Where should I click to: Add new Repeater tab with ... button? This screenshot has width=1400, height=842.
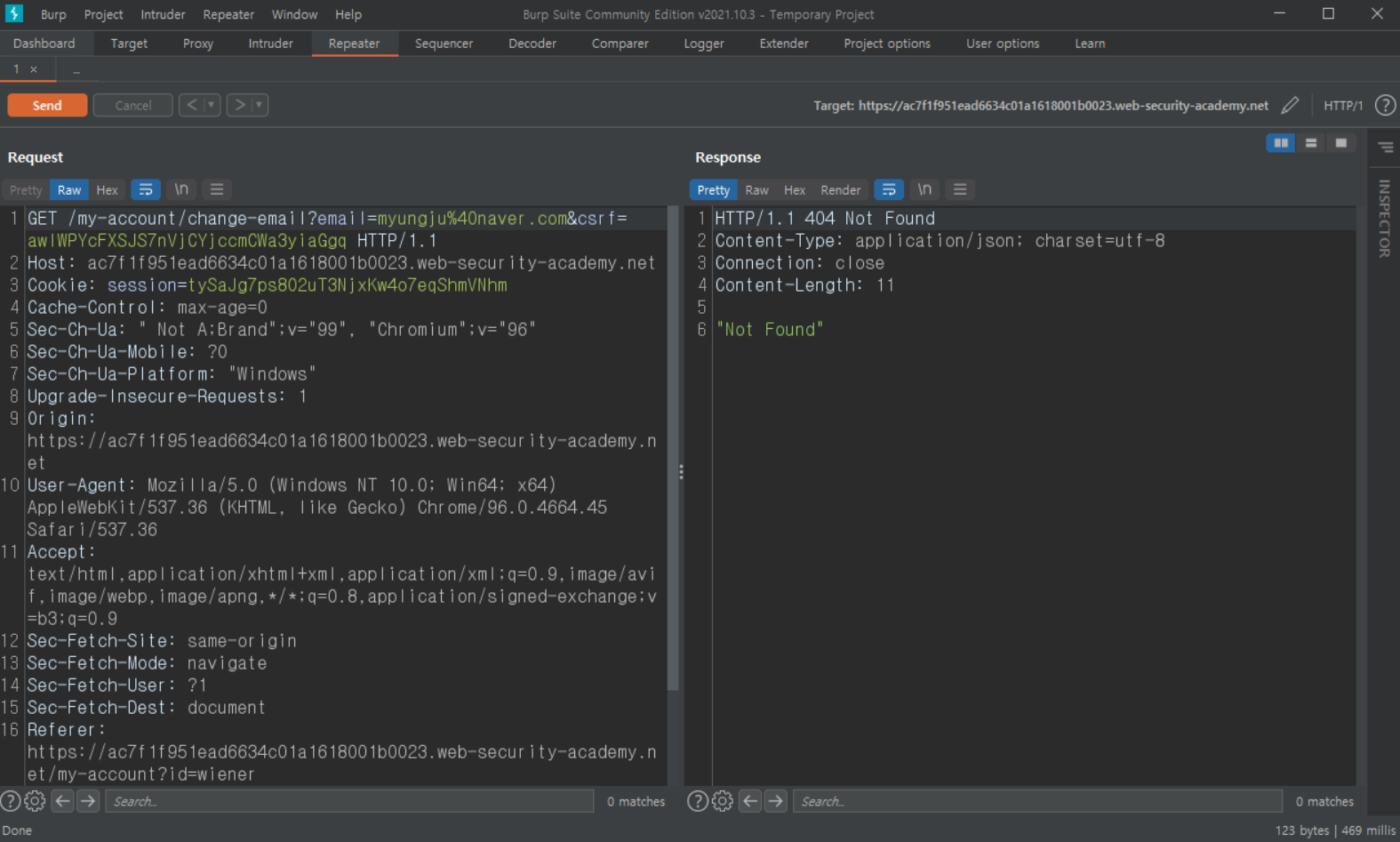click(76, 69)
